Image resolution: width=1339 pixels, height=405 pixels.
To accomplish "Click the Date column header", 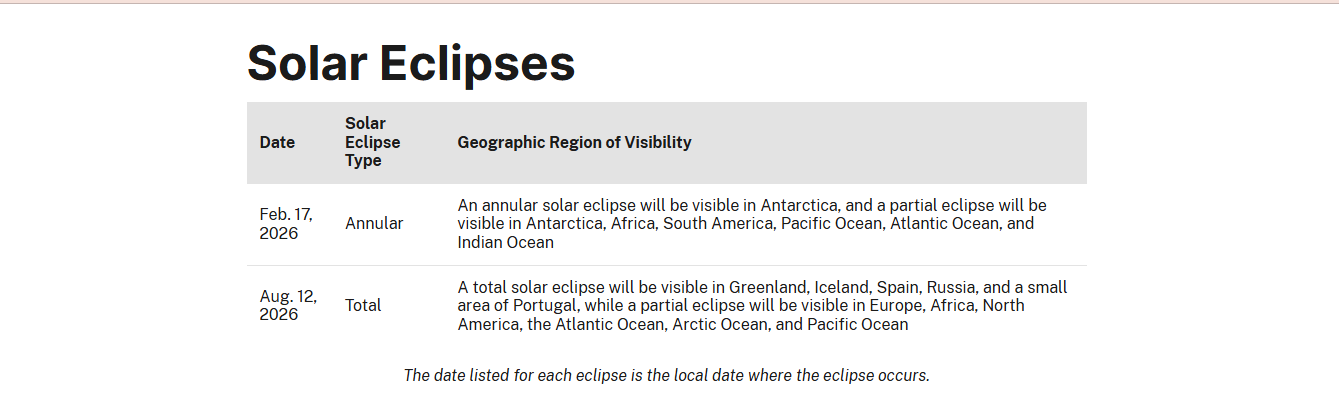I will [277, 142].
